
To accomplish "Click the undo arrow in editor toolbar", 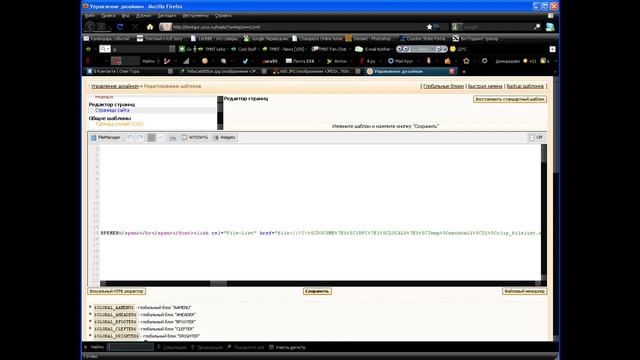I will pyautogui.click(x=130, y=138).
